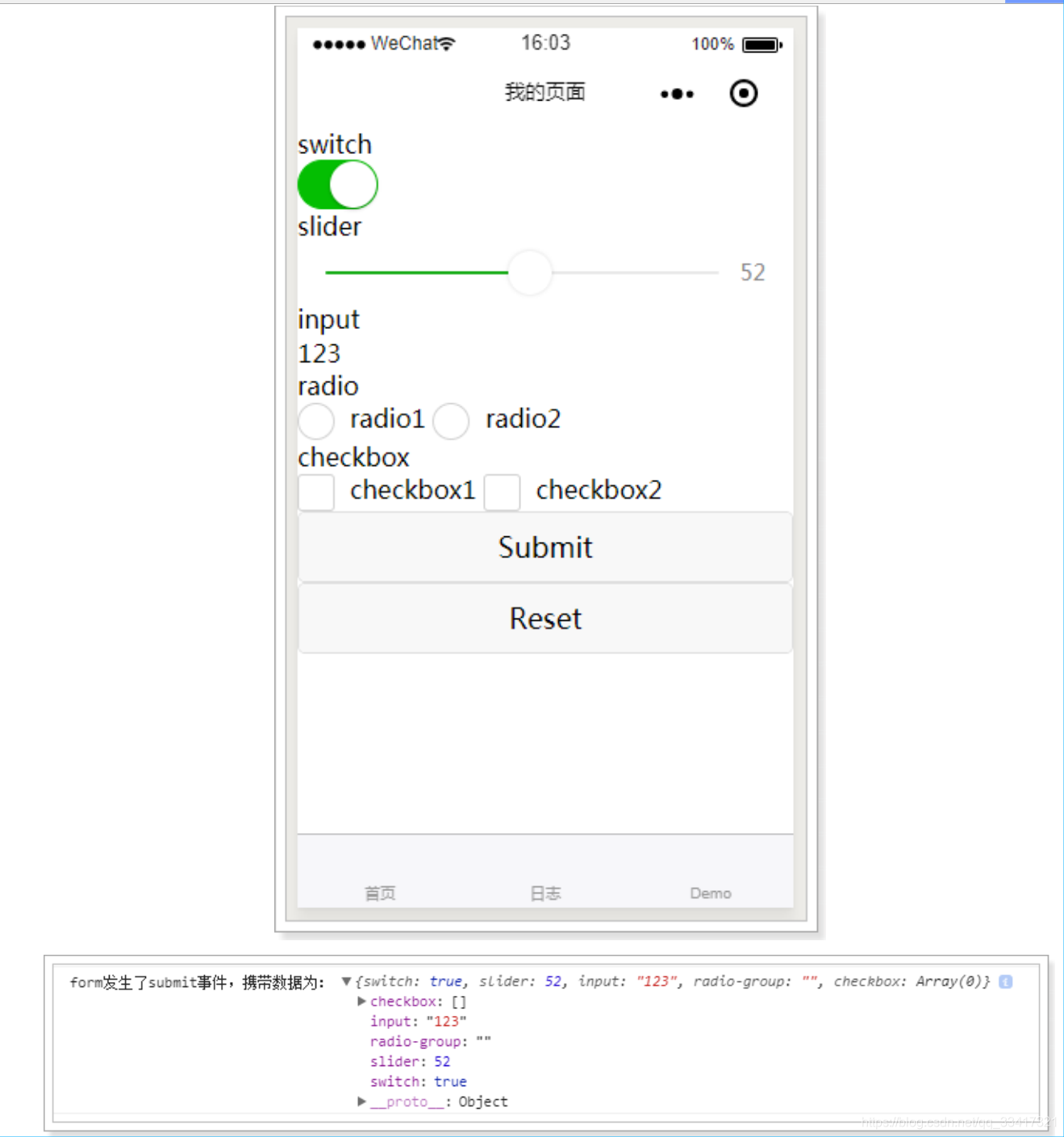The image size is (1064, 1137).
Task: Click the Reset button
Action: (545, 618)
